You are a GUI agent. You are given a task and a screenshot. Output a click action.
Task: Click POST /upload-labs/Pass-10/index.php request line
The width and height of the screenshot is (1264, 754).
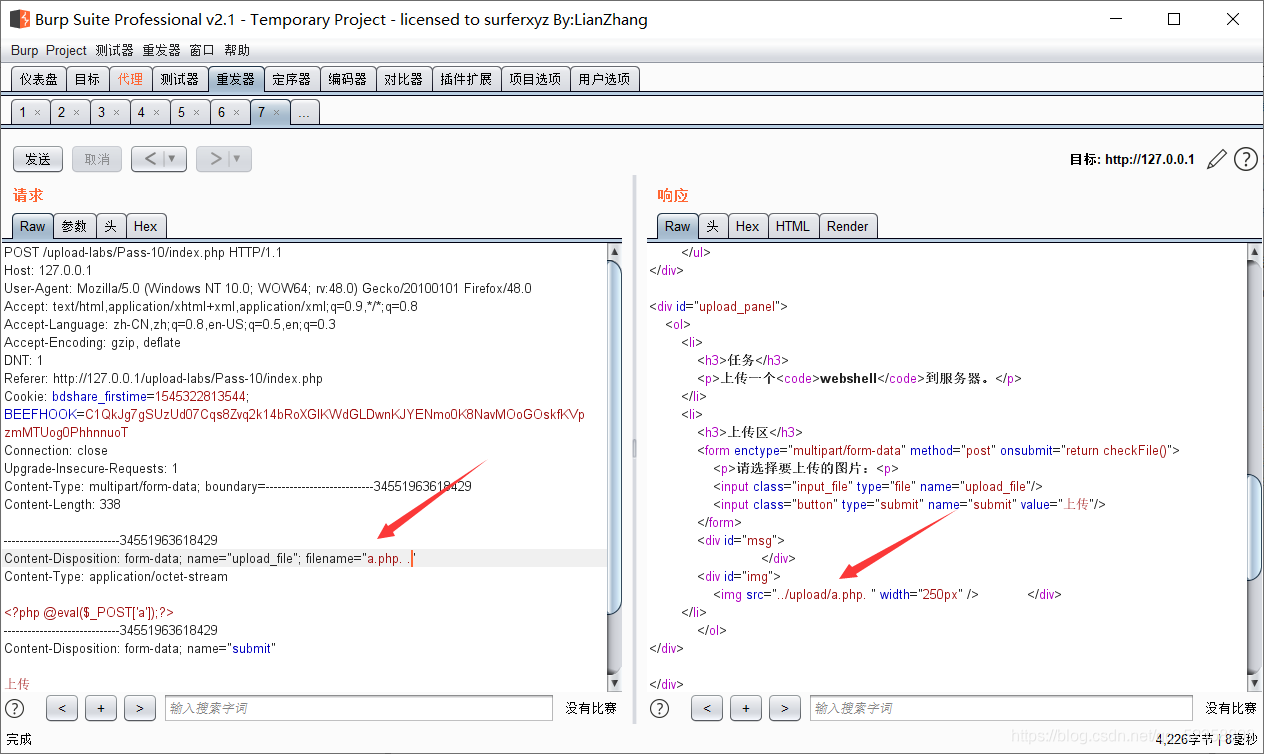pos(143,252)
